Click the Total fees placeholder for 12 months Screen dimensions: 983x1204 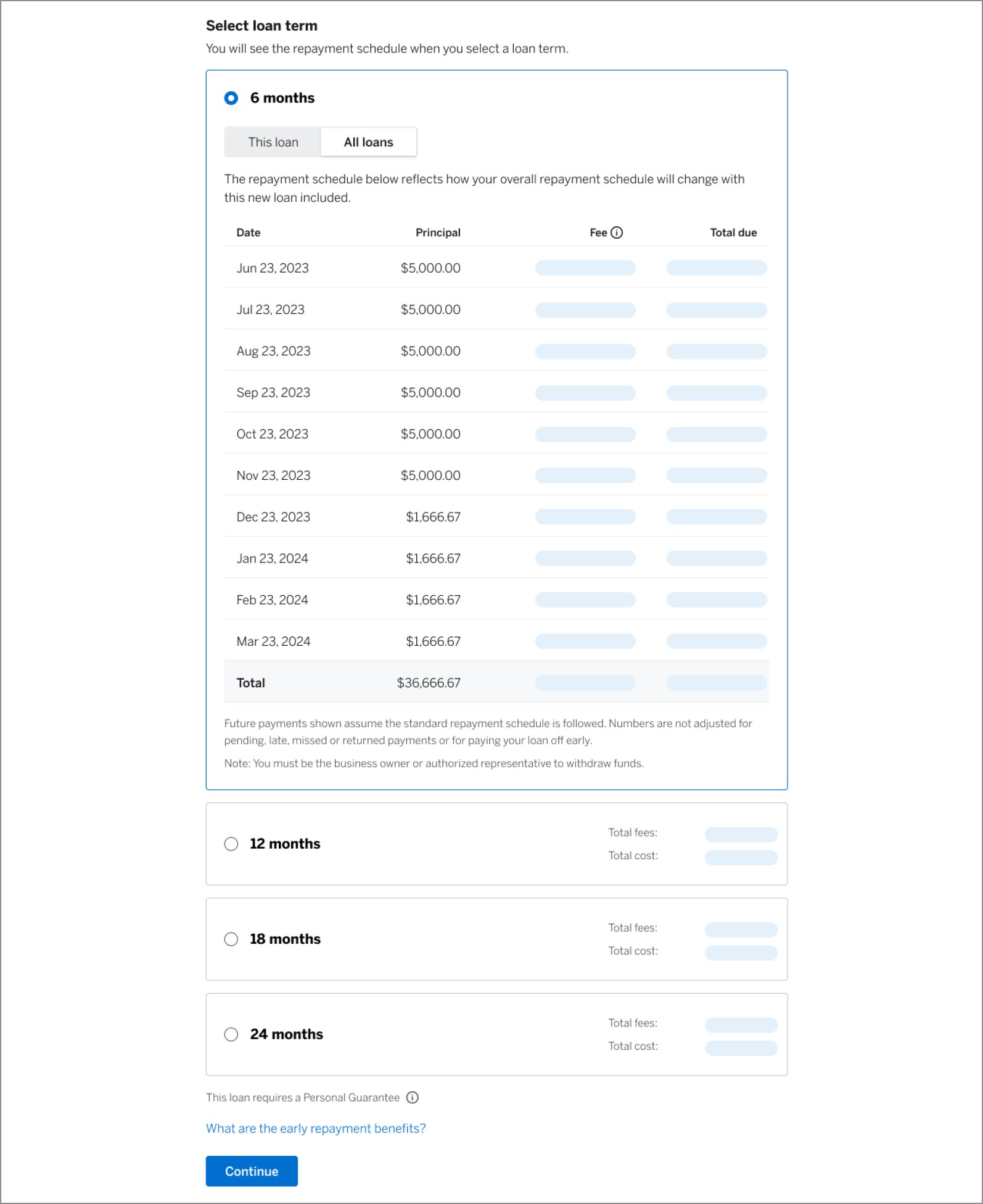point(741,834)
